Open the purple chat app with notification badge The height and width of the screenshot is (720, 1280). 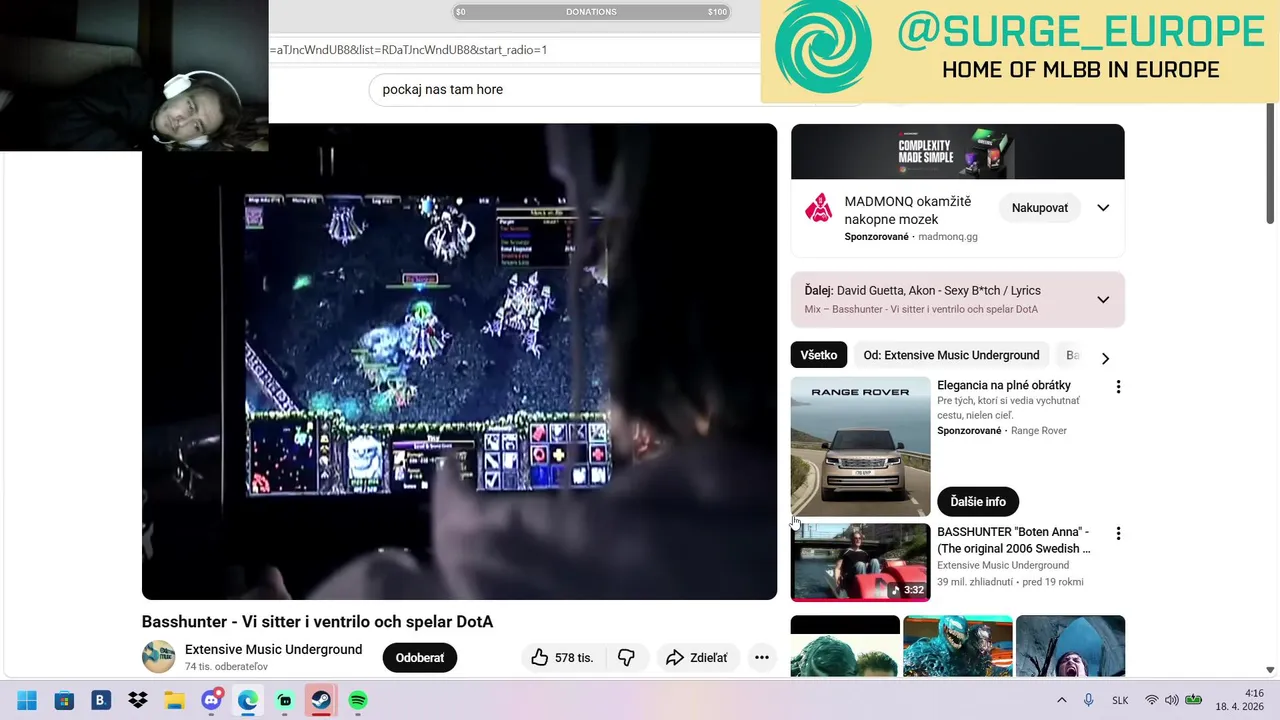tap(211, 700)
